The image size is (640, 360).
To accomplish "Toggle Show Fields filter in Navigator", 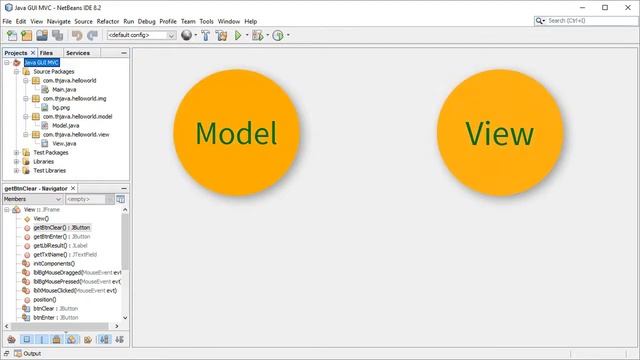I will [x=27, y=339].
